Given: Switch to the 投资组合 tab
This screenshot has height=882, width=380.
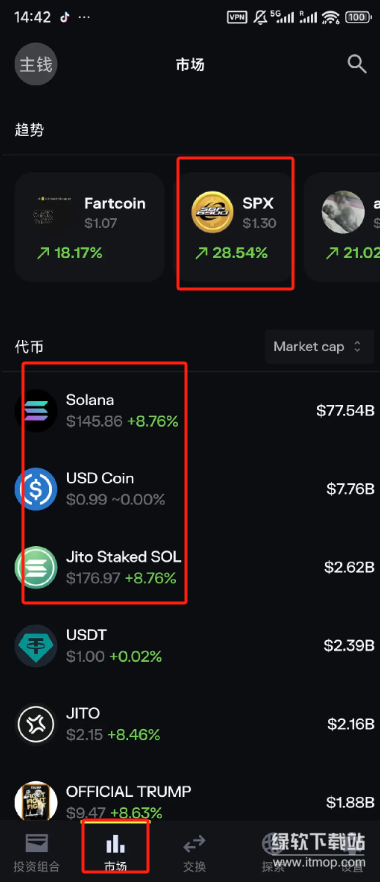Looking at the screenshot, I should tap(37, 852).
